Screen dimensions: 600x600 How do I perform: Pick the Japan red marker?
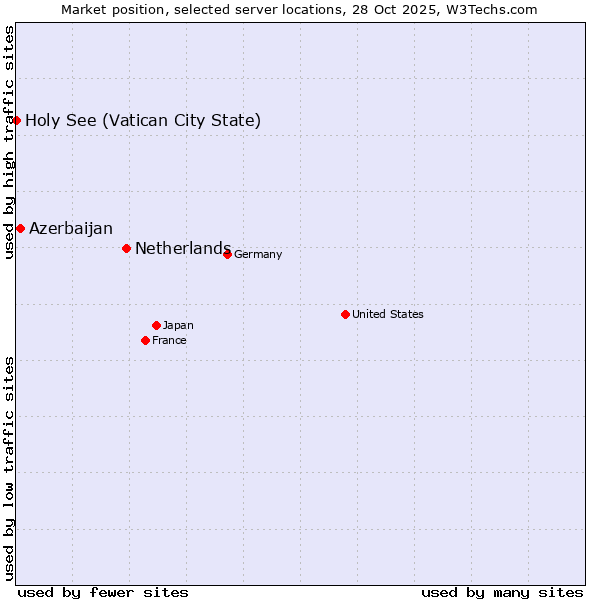[x=156, y=325]
